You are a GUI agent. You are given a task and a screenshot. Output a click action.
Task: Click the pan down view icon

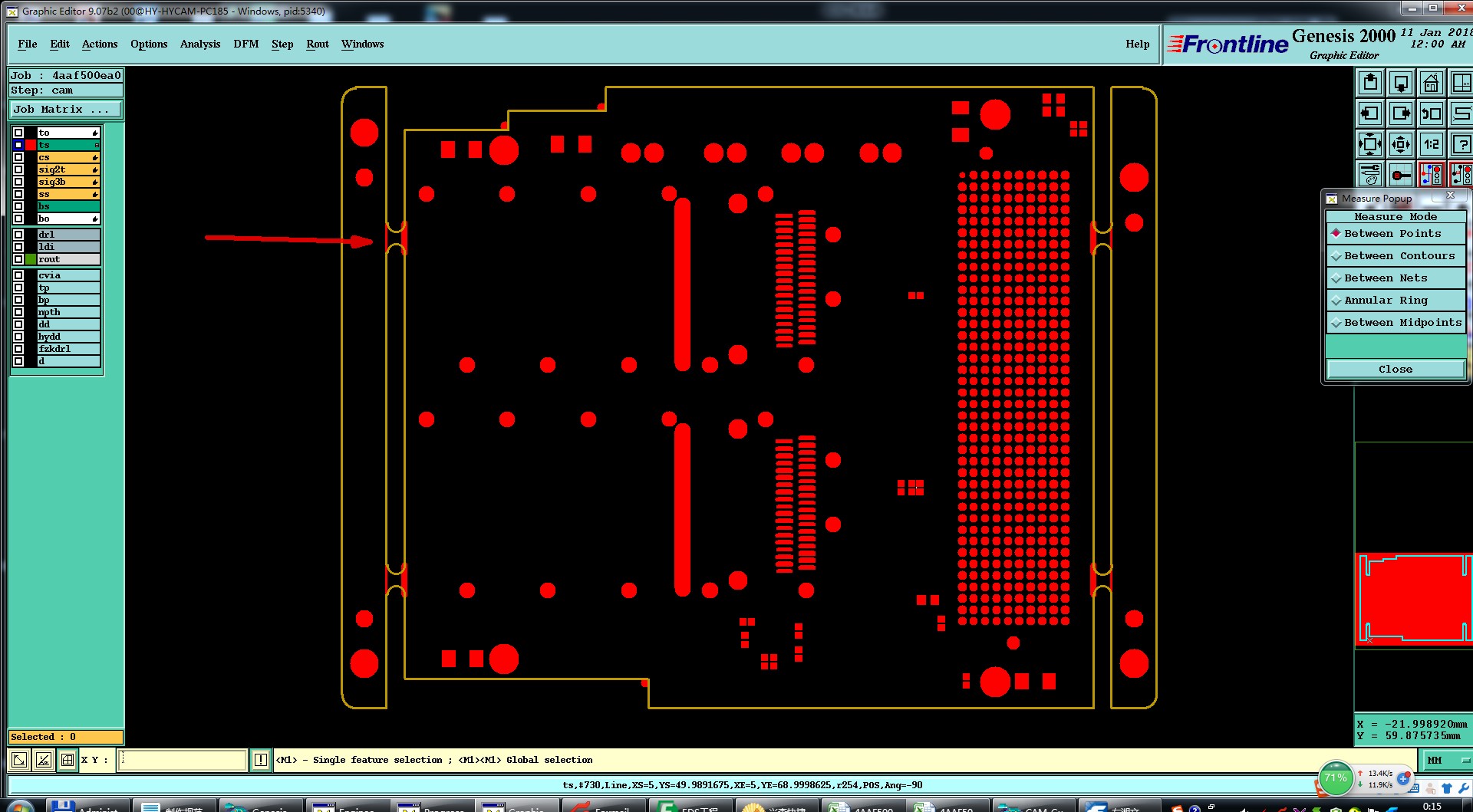click(x=1401, y=83)
